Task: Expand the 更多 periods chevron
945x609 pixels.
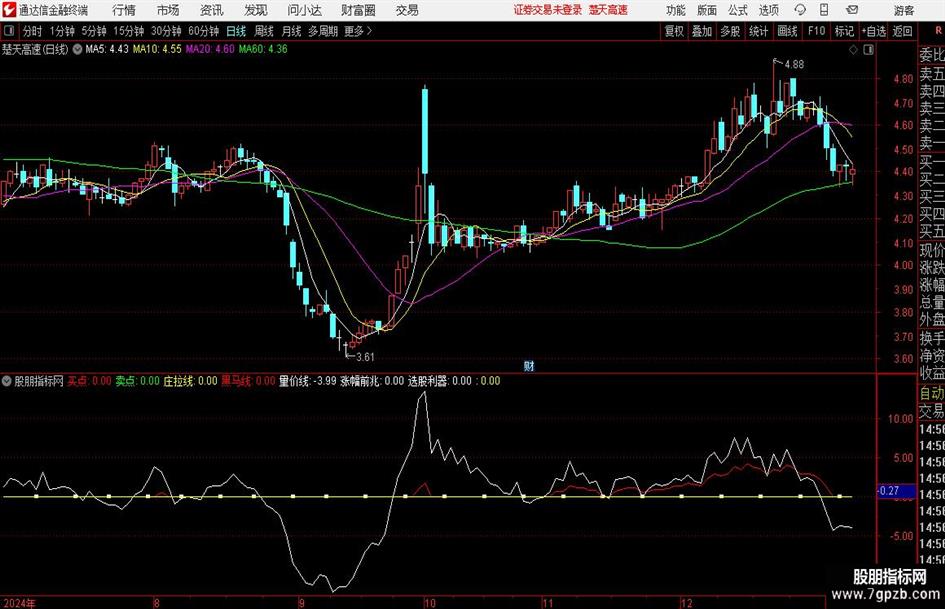Action: pyautogui.click(x=369, y=31)
